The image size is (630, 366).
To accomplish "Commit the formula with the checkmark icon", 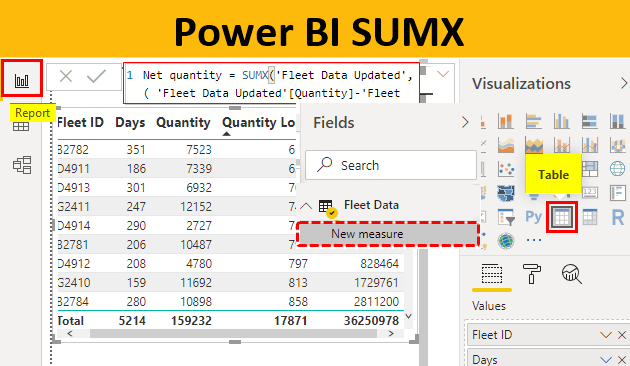I will pos(96,76).
